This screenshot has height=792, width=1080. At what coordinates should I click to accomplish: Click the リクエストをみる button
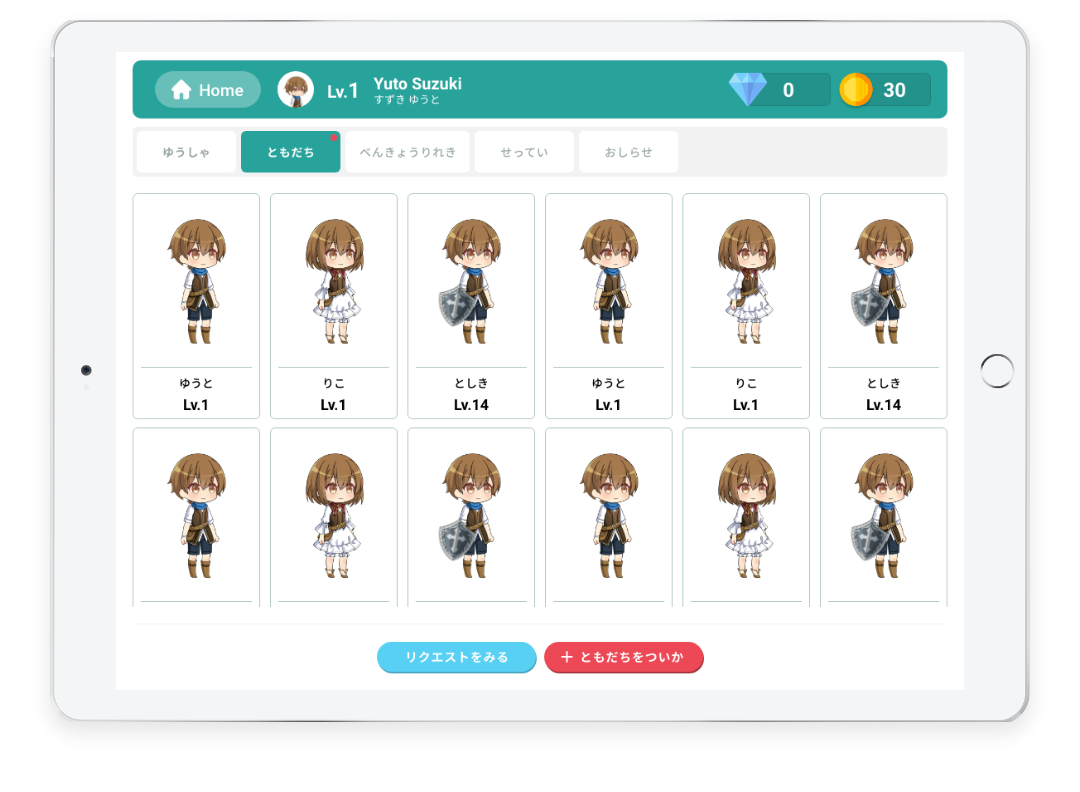tap(456, 657)
